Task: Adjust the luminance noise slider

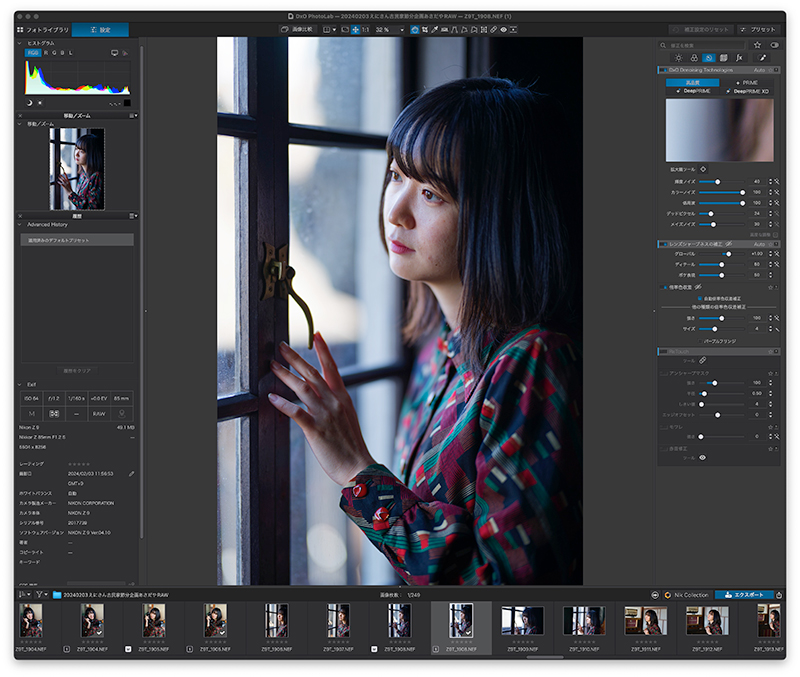Action: click(x=719, y=181)
